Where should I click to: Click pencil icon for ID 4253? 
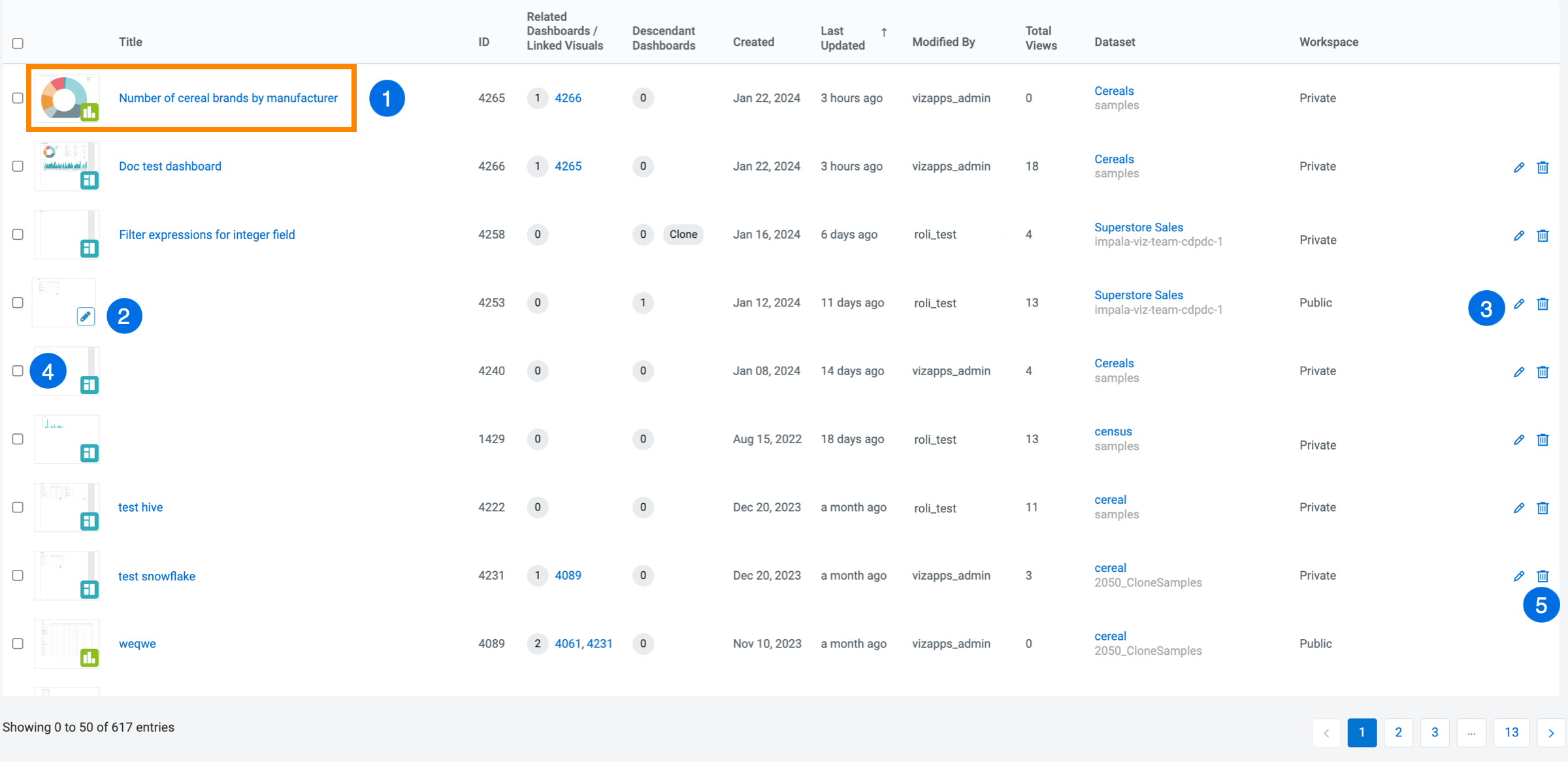(x=1519, y=304)
